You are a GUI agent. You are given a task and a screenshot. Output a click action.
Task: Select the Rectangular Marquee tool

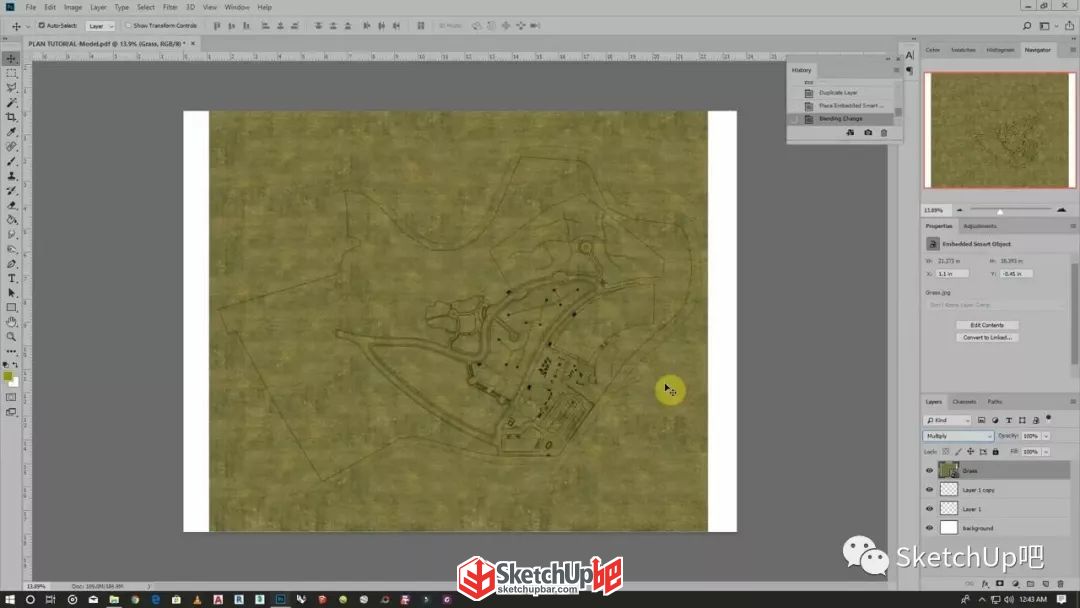(x=11, y=73)
